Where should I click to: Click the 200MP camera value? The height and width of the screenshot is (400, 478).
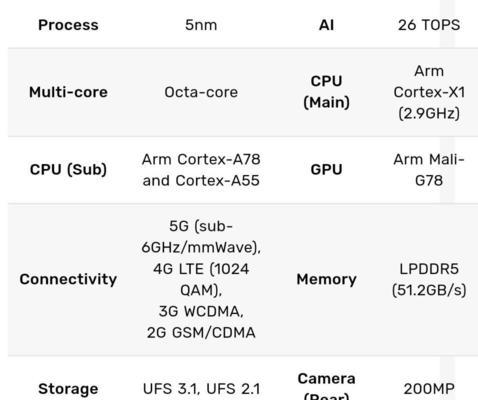point(429,389)
